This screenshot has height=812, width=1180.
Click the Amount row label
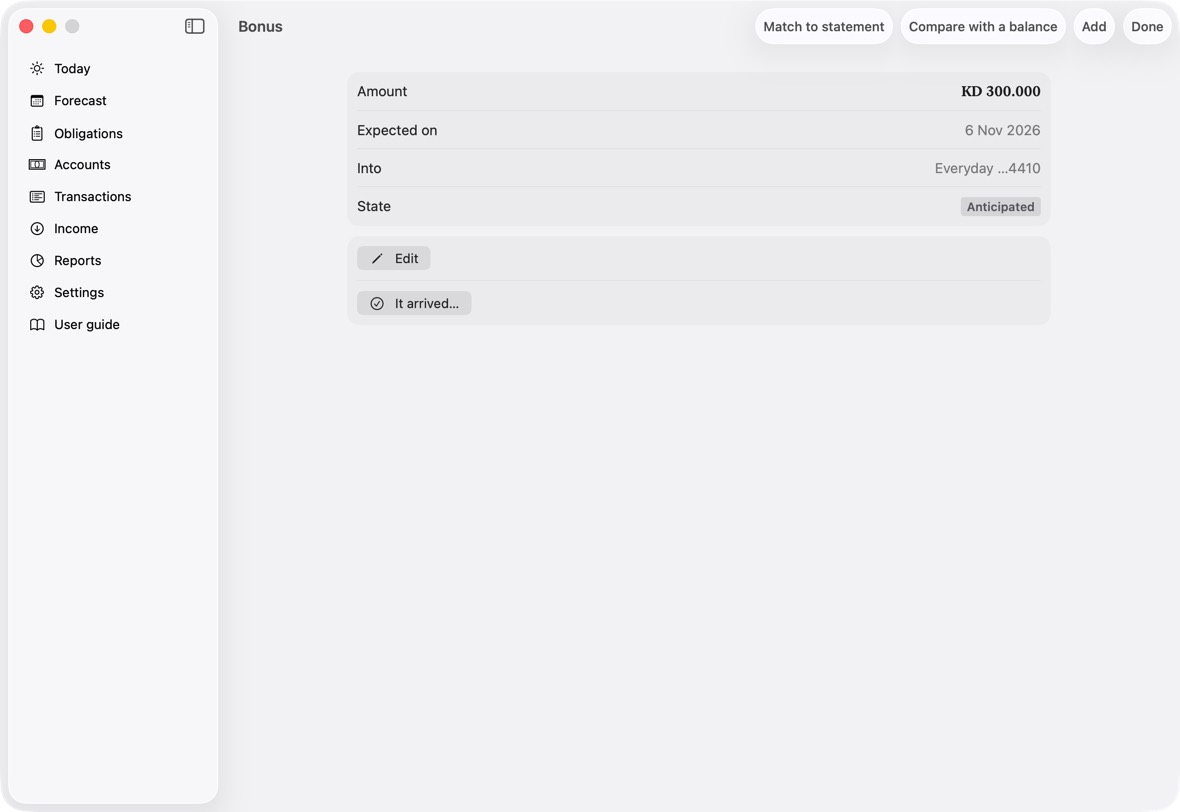pos(382,91)
